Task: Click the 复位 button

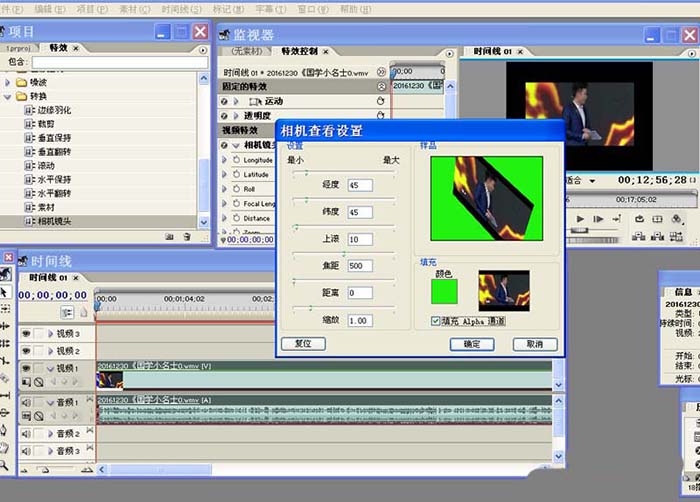Action: click(303, 343)
